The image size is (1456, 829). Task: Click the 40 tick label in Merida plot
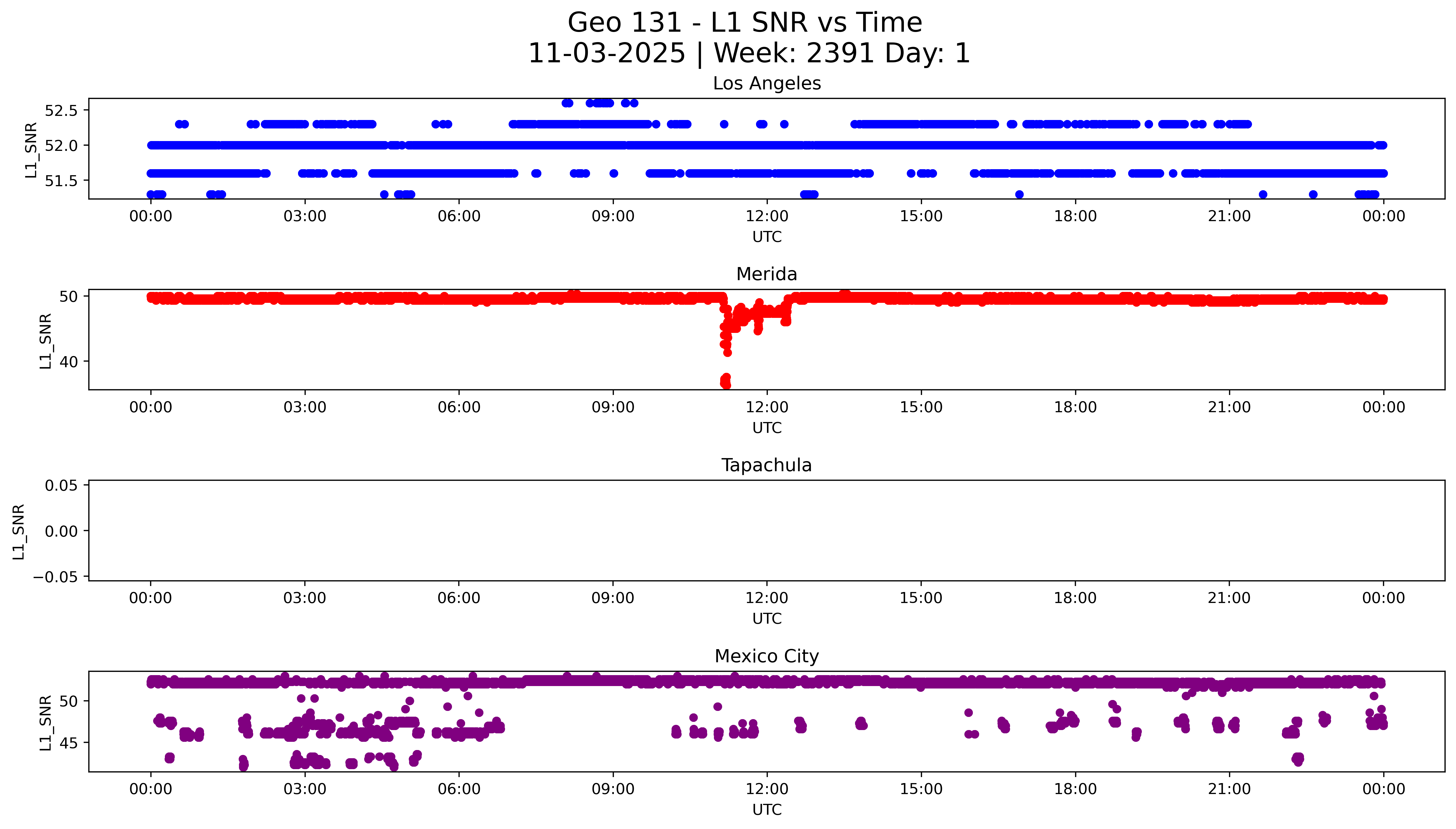click(68, 362)
